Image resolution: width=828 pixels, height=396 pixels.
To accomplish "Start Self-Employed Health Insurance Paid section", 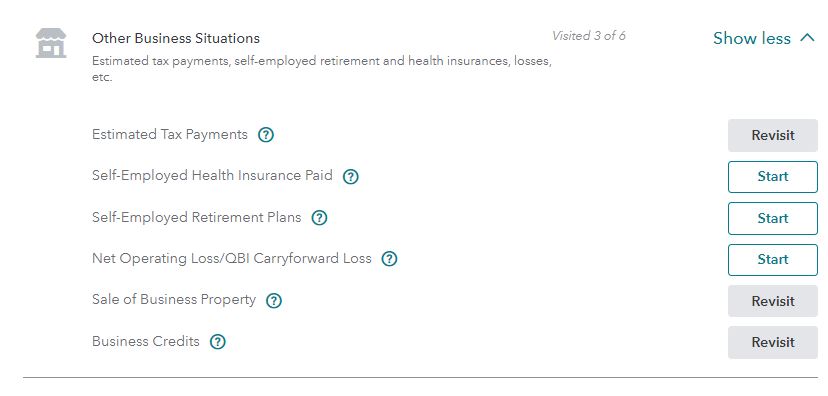I will click(773, 176).
